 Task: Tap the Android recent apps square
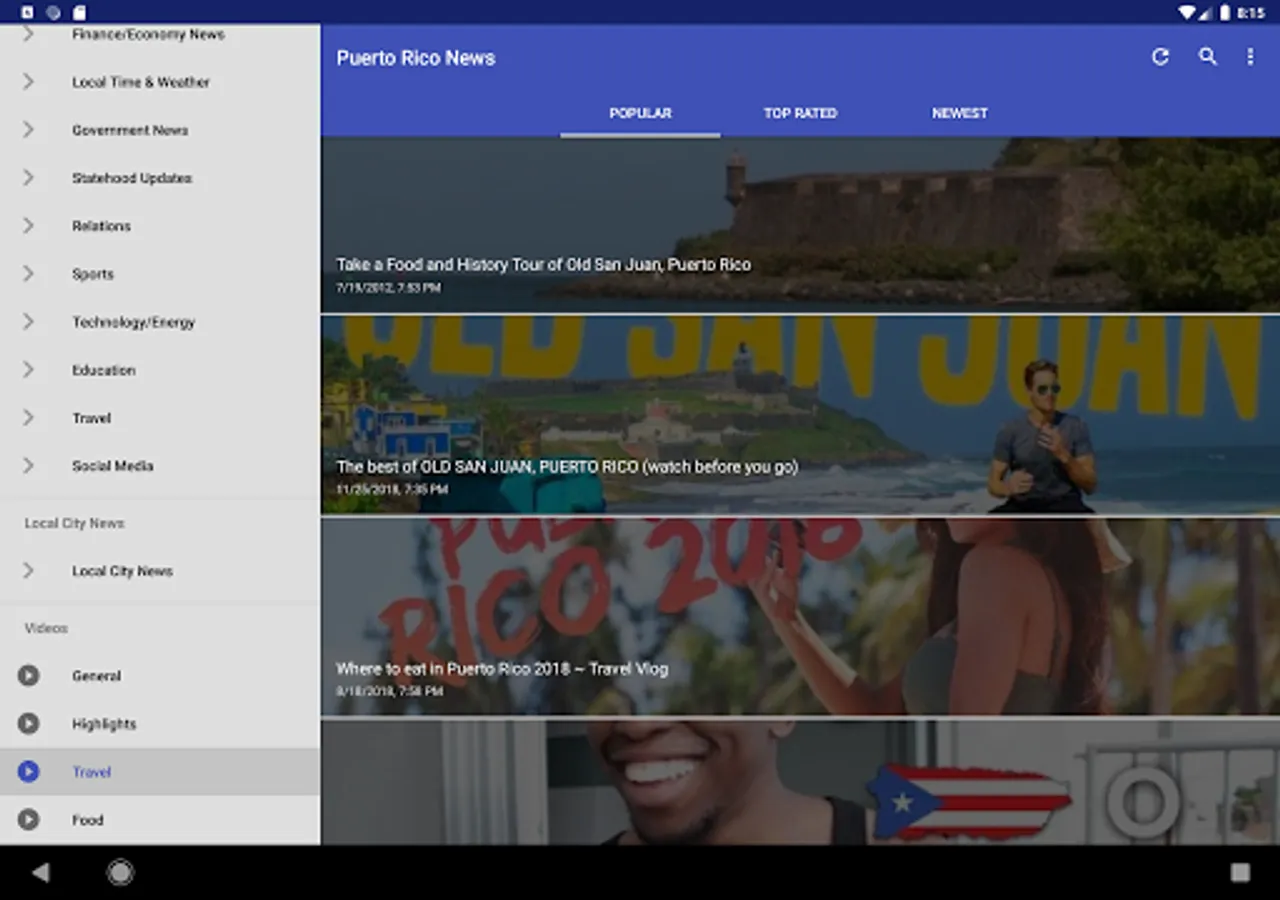(x=1240, y=873)
